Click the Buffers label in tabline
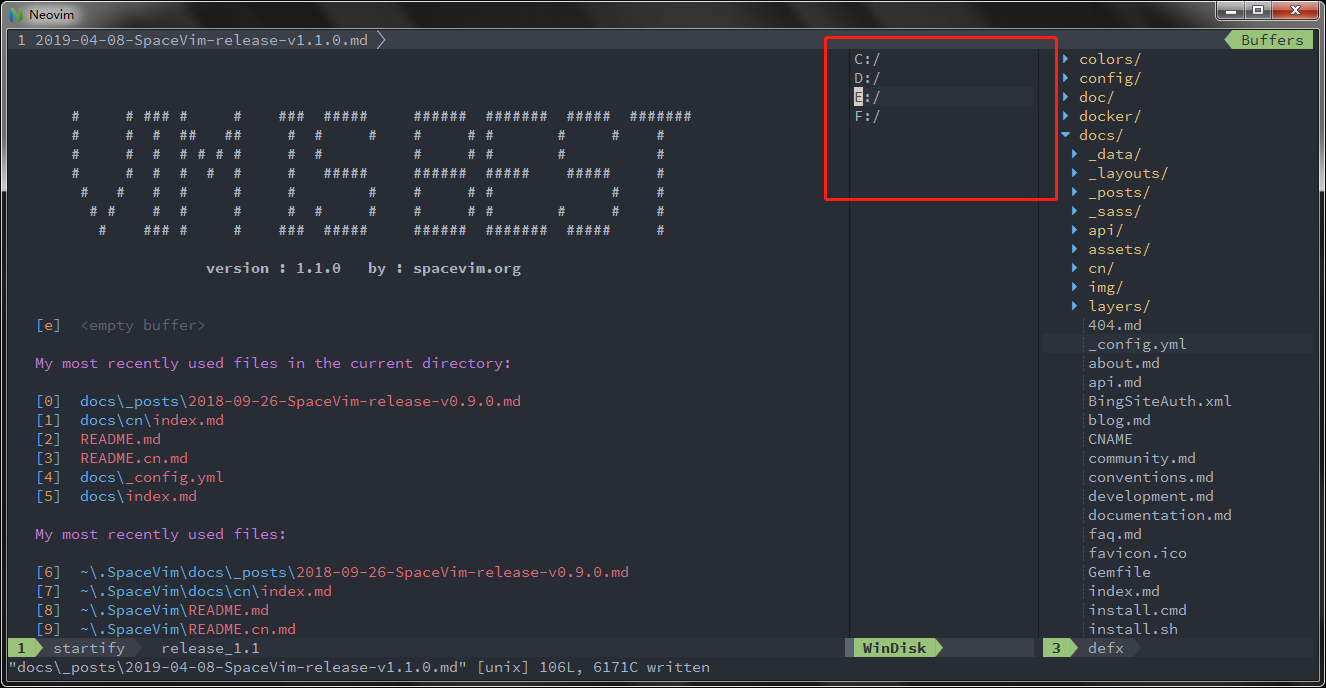Viewport: 1326px width, 688px height. [1272, 40]
